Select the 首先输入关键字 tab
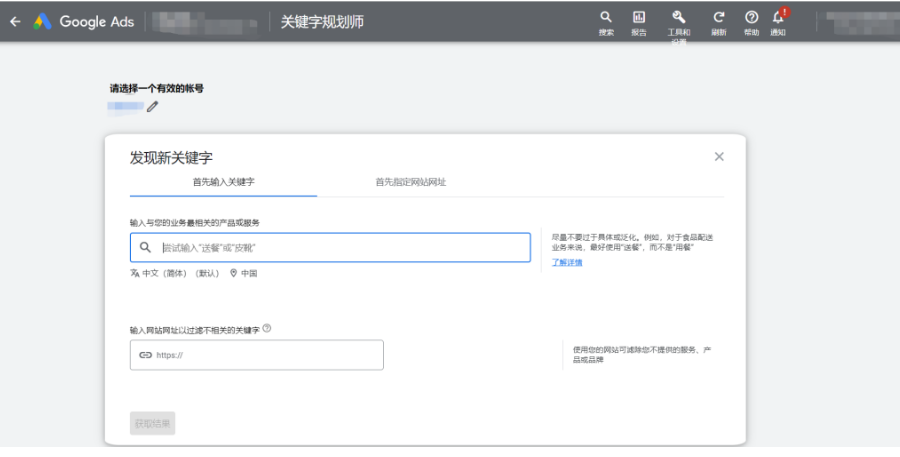This screenshot has width=900, height=457. 223,182
